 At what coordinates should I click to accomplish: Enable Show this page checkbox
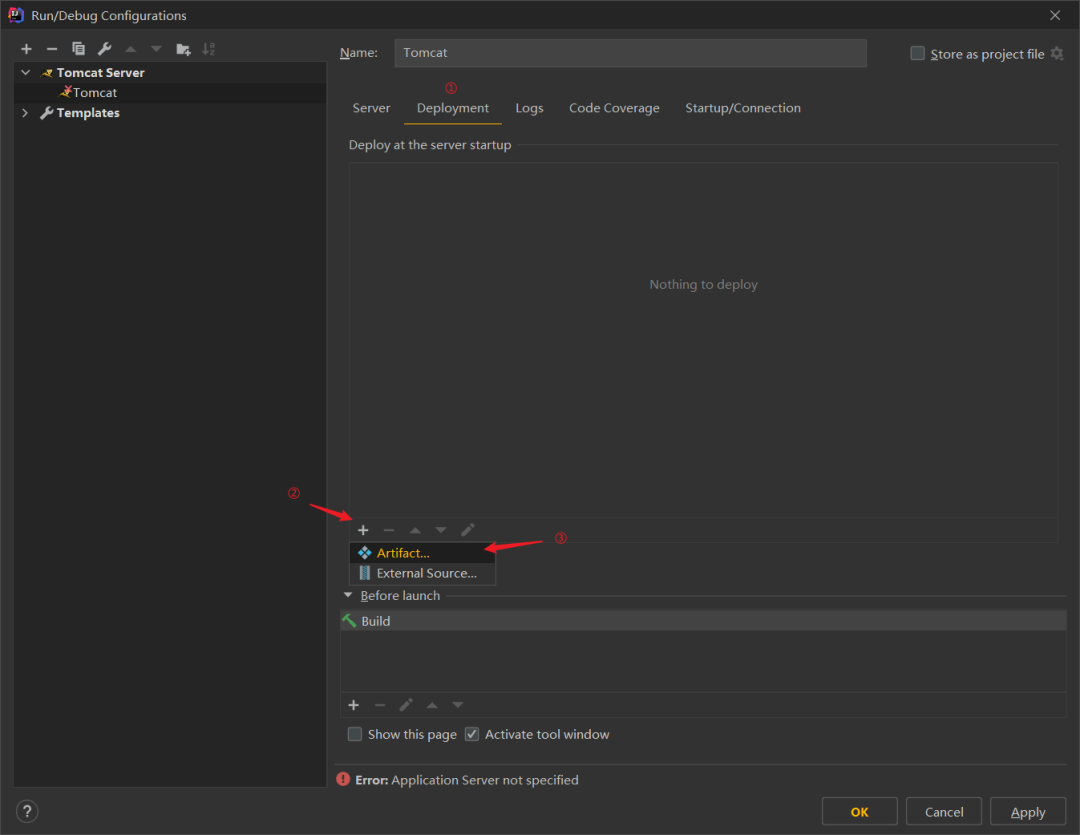click(x=355, y=734)
